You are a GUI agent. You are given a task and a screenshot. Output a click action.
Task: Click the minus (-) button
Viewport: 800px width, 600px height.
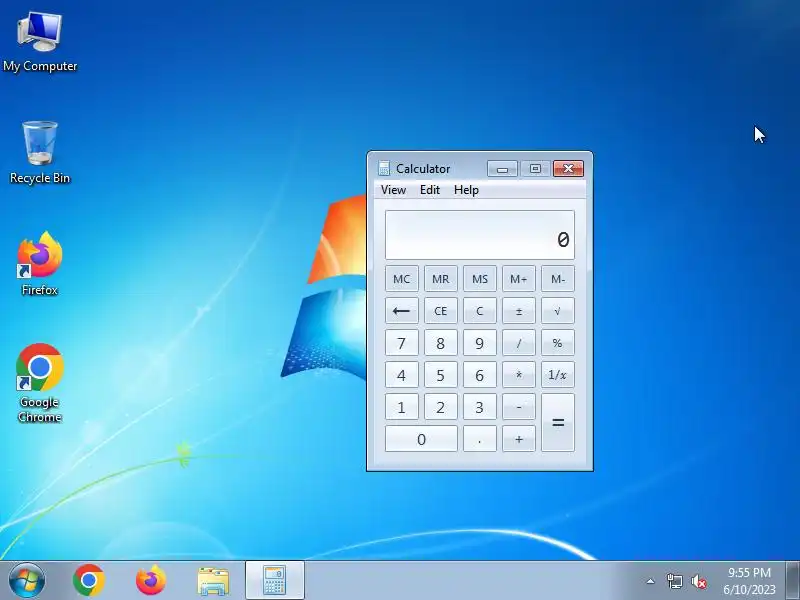coord(519,407)
